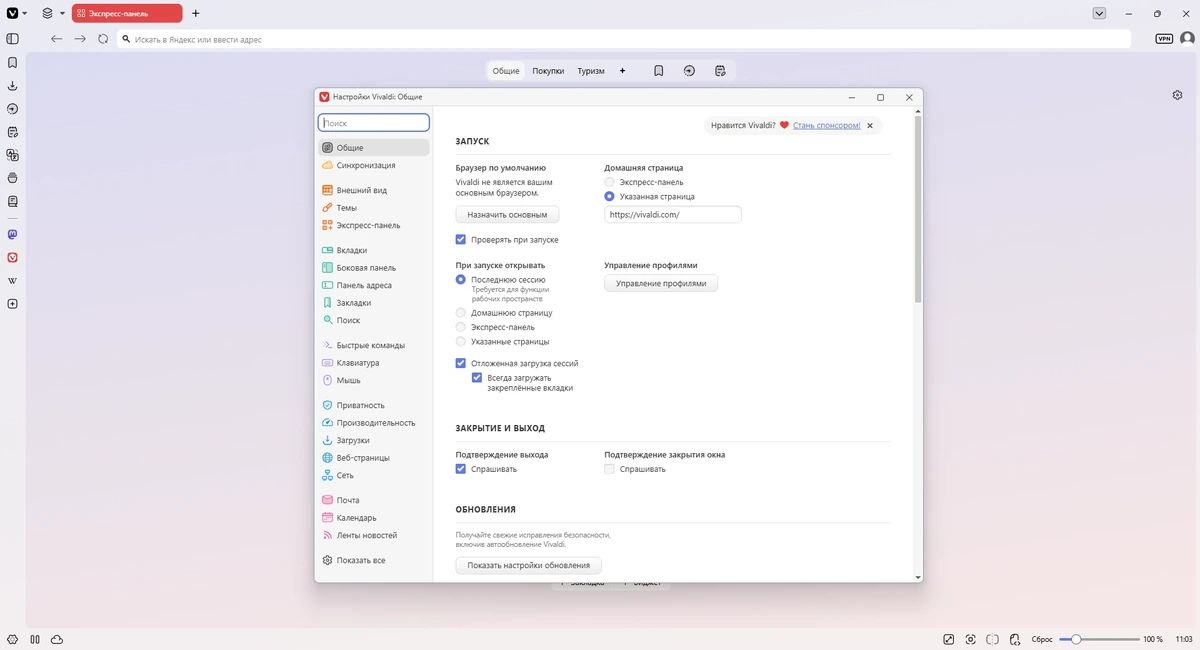Screen dimensions: 1200x650
Task: Open the user profile avatar
Action: point(1187,39)
